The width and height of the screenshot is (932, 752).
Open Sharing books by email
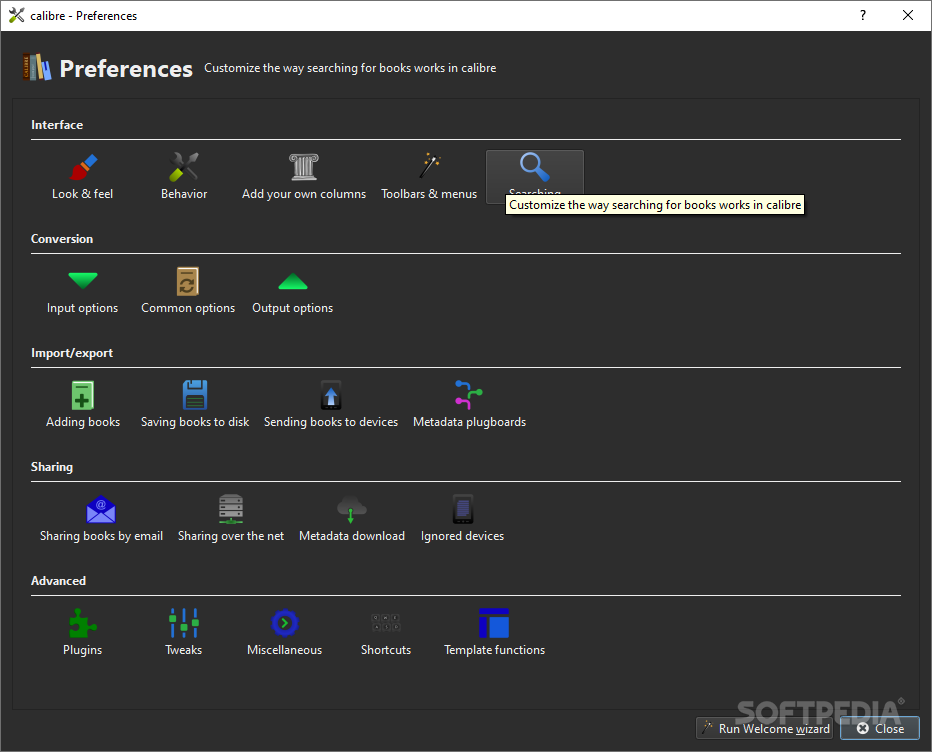coord(101,519)
